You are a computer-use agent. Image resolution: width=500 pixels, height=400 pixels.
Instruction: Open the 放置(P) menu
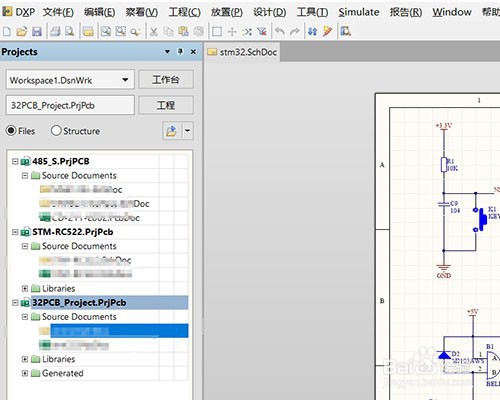pyautogui.click(x=227, y=12)
